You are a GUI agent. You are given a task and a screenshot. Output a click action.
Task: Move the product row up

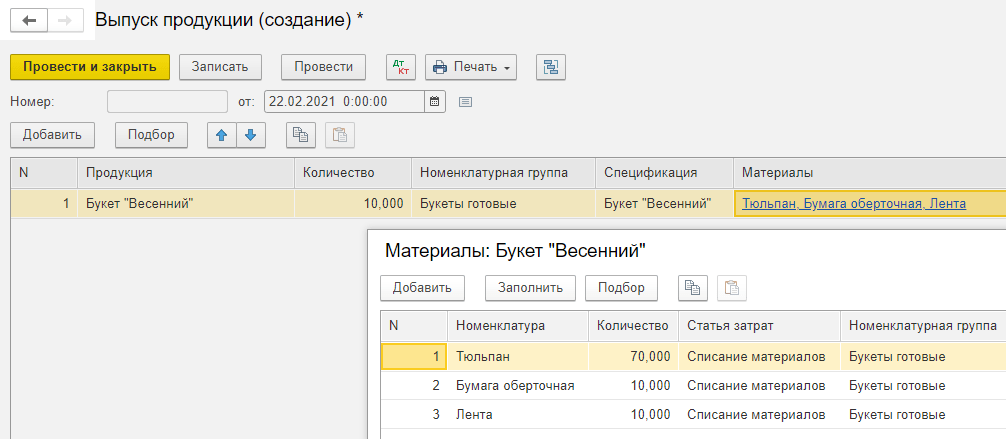(222, 135)
